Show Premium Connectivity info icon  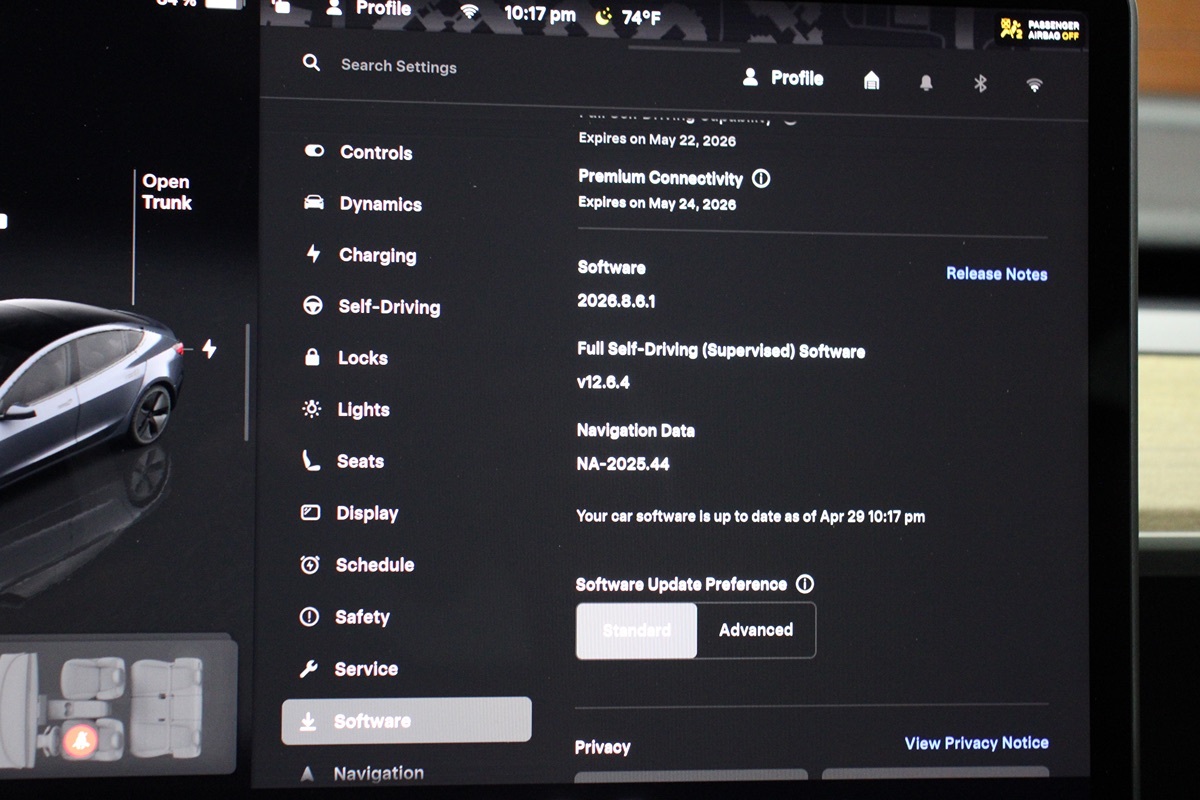[761, 179]
